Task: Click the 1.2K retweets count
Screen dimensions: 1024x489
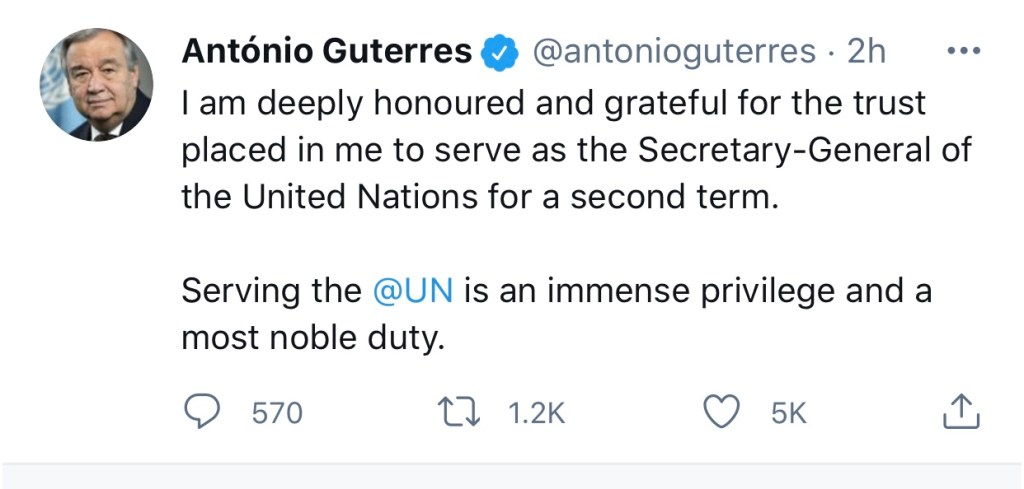Action: pos(537,413)
